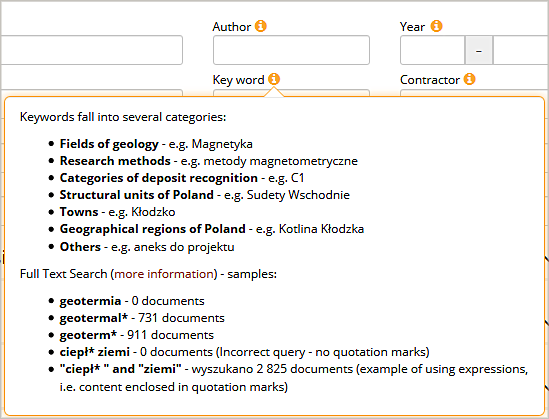Click the 'Fields of geology' category text
549x419 pixels.
click(x=109, y=144)
